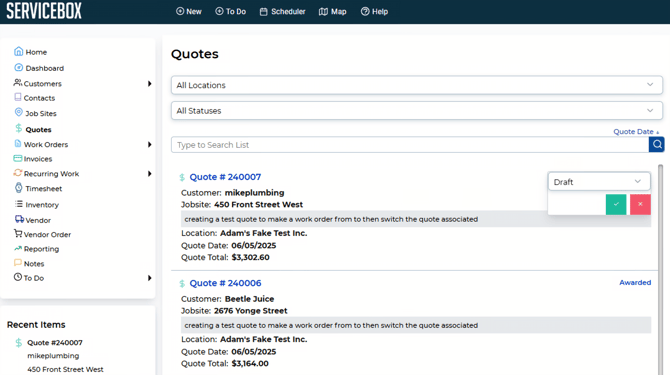The image size is (670, 375).
Task: Click the Quotes dollar icon in sidebar
Action: 18,128
